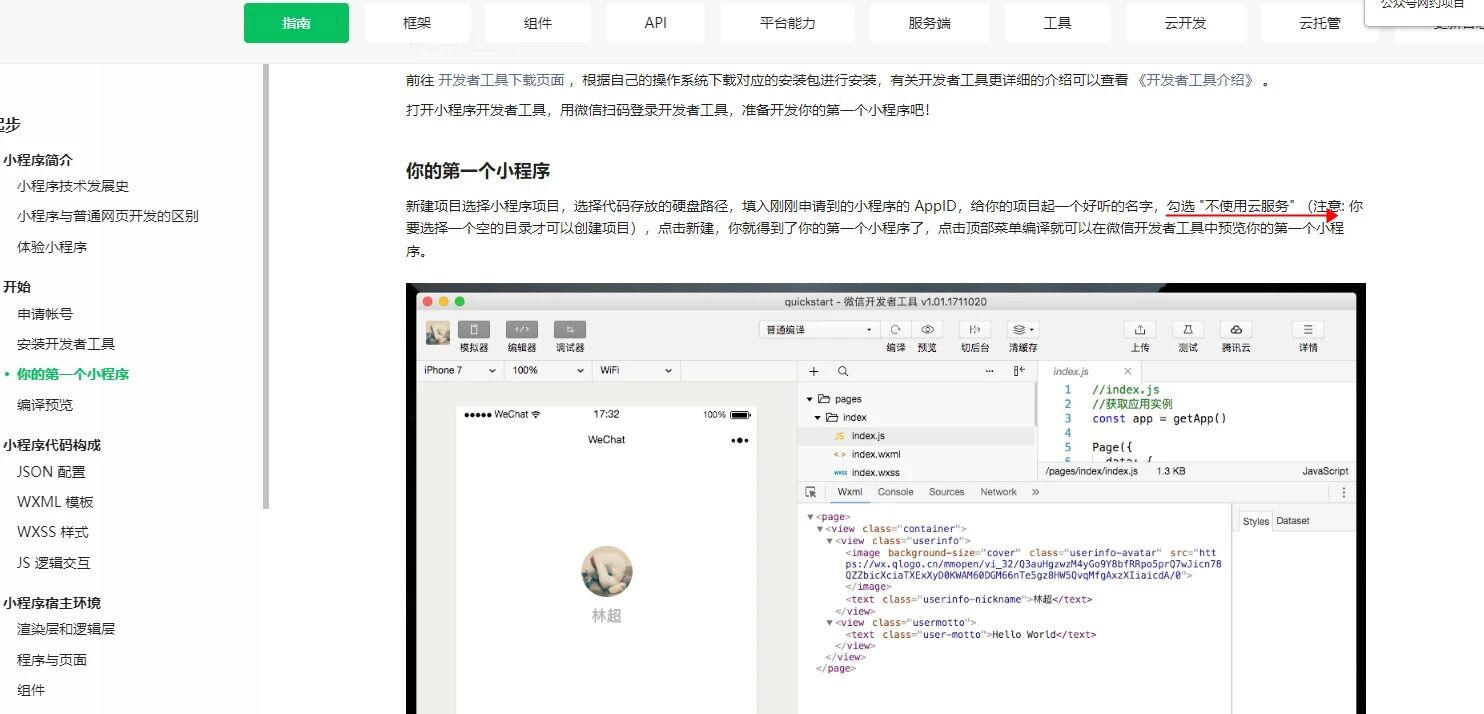The width and height of the screenshot is (1484, 714).
Task: Collapse the view usermotto node triangle
Action: point(829,622)
